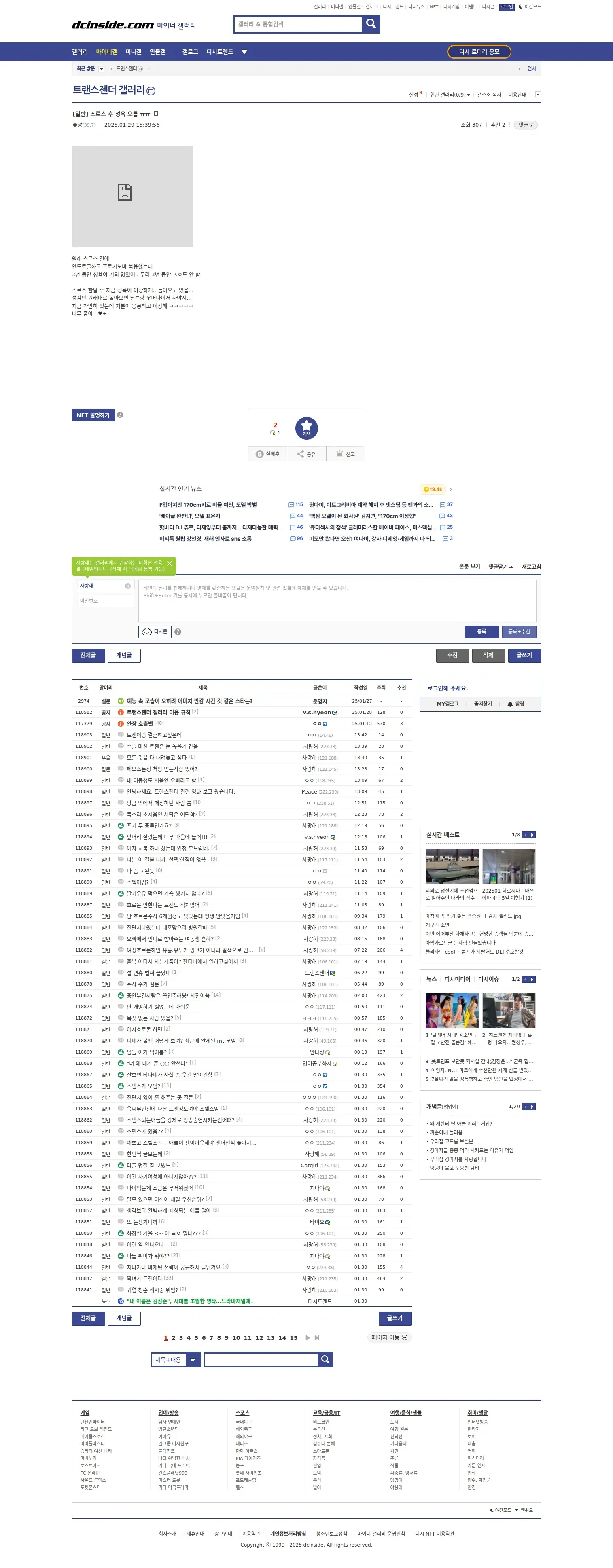Open the 페이지 이동 page jump button
The width and height of the screenshot is (613, 1568).
(390, 1338)
